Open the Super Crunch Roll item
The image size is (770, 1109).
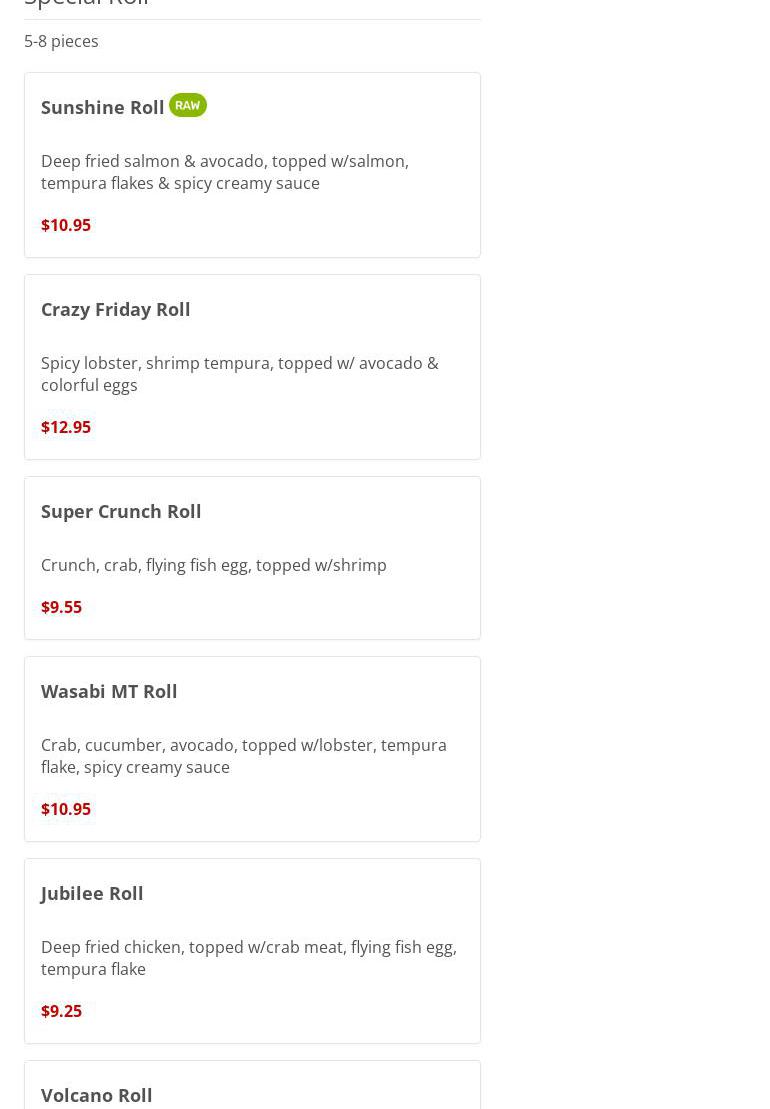(252, 558)
